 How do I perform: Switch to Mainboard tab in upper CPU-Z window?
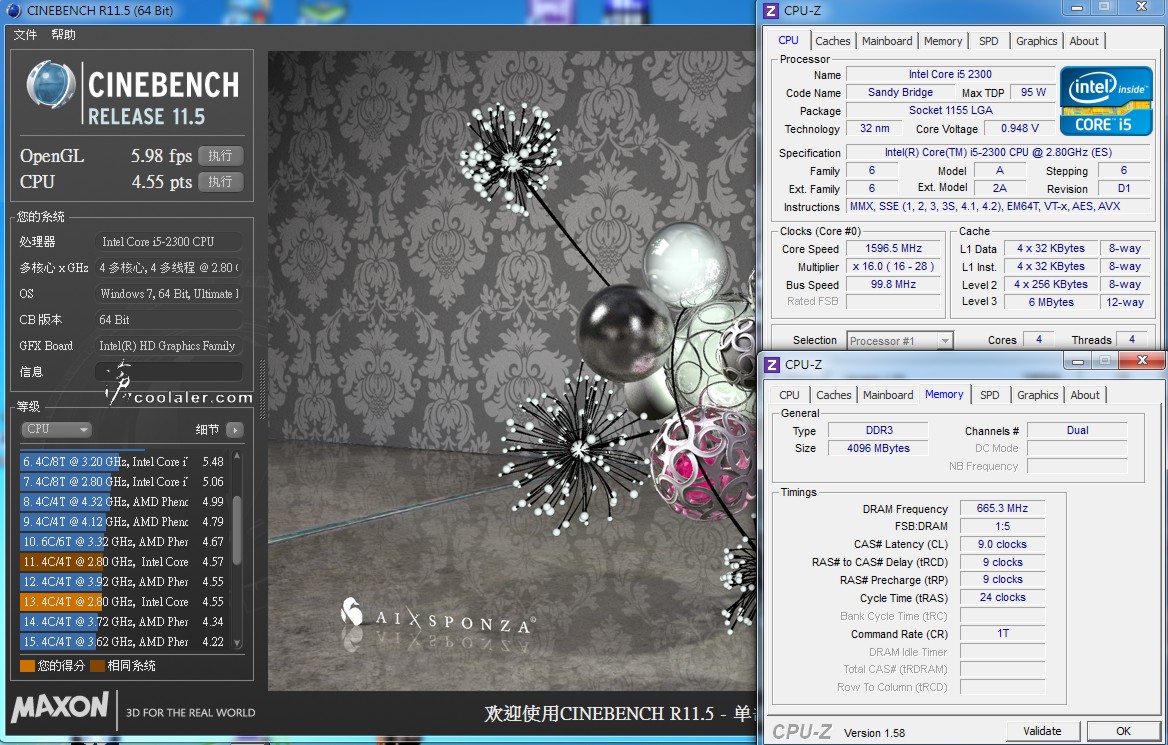point(887,41)
